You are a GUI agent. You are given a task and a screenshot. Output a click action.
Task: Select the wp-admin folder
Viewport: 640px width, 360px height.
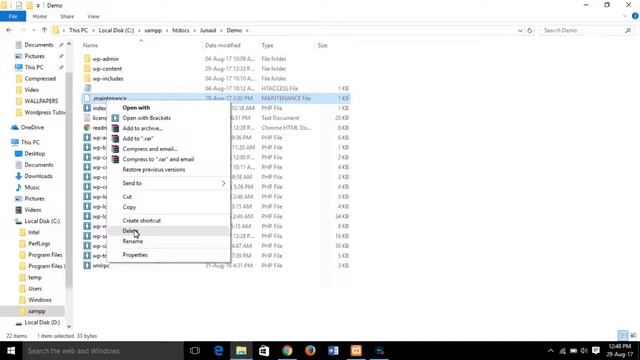[105, 59]
